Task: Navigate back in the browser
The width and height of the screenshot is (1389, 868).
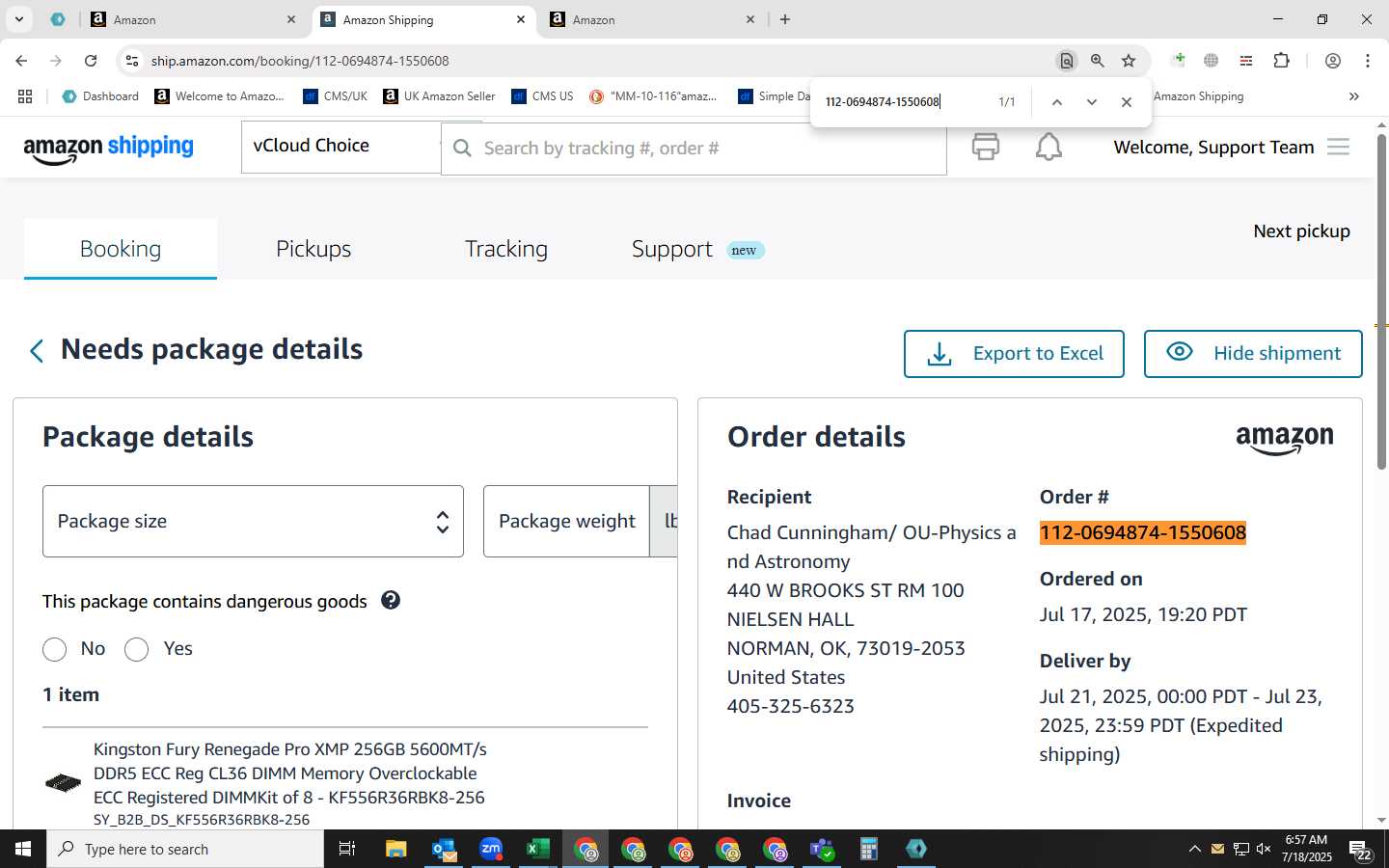Action: pos(21,61)
